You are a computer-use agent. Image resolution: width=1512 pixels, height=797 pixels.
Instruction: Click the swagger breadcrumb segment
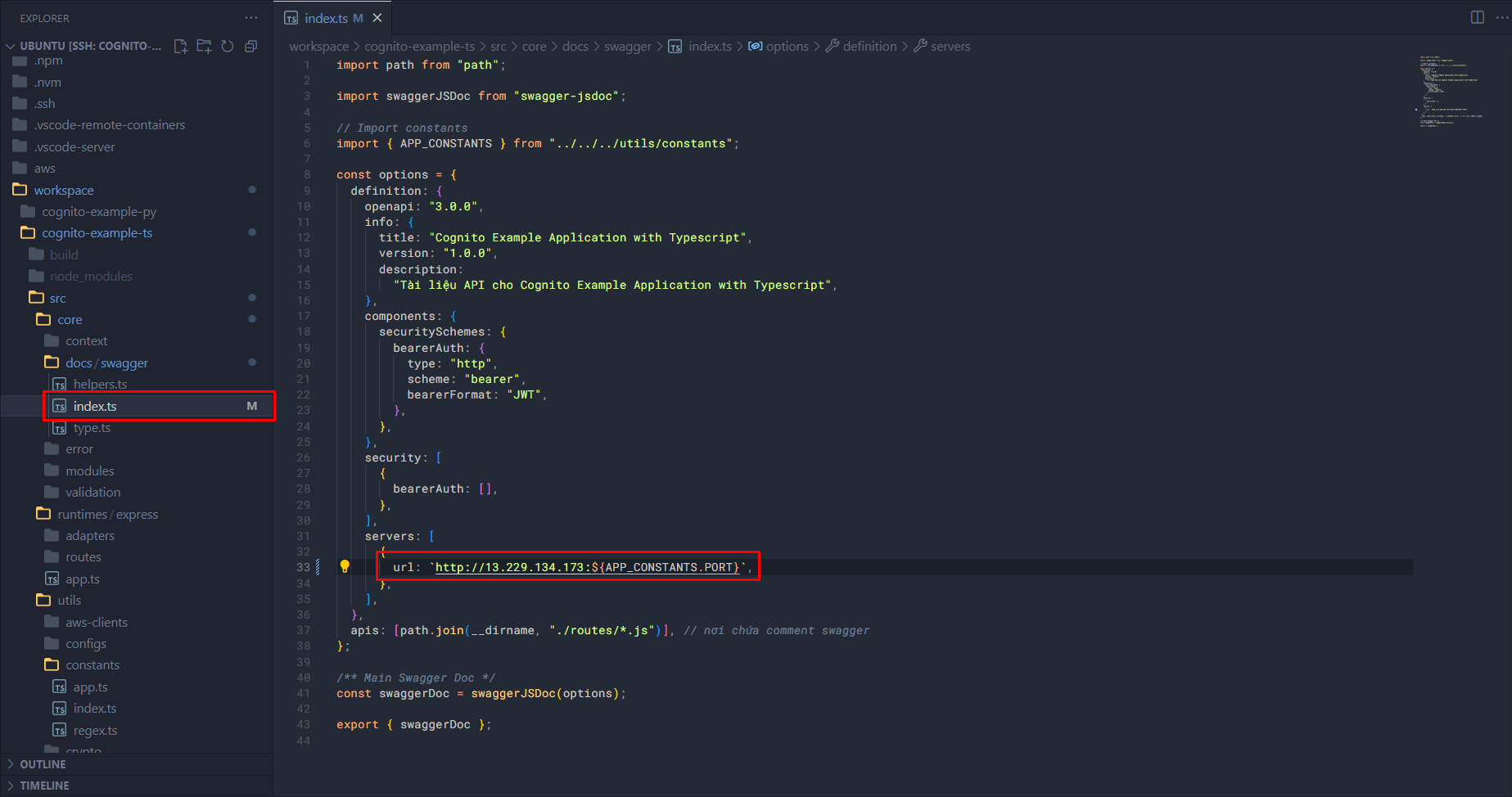(627, 47)
